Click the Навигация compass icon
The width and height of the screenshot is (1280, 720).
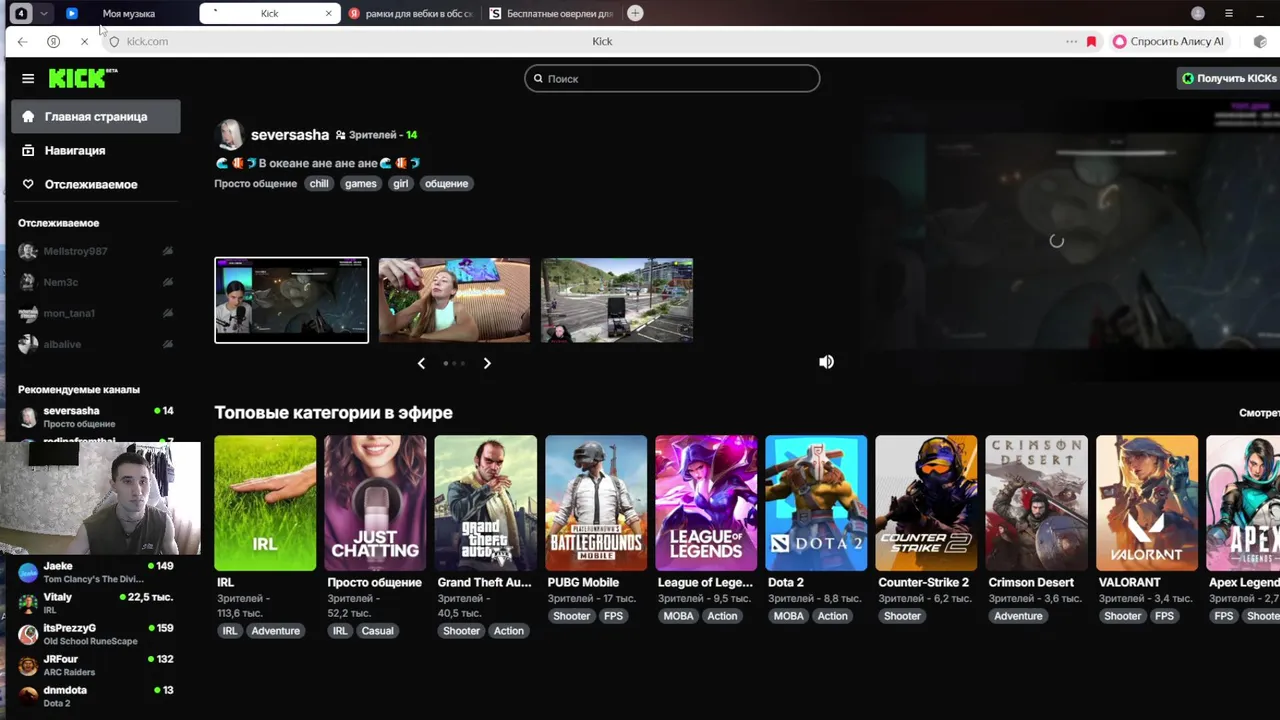click(x=28, y=150)
